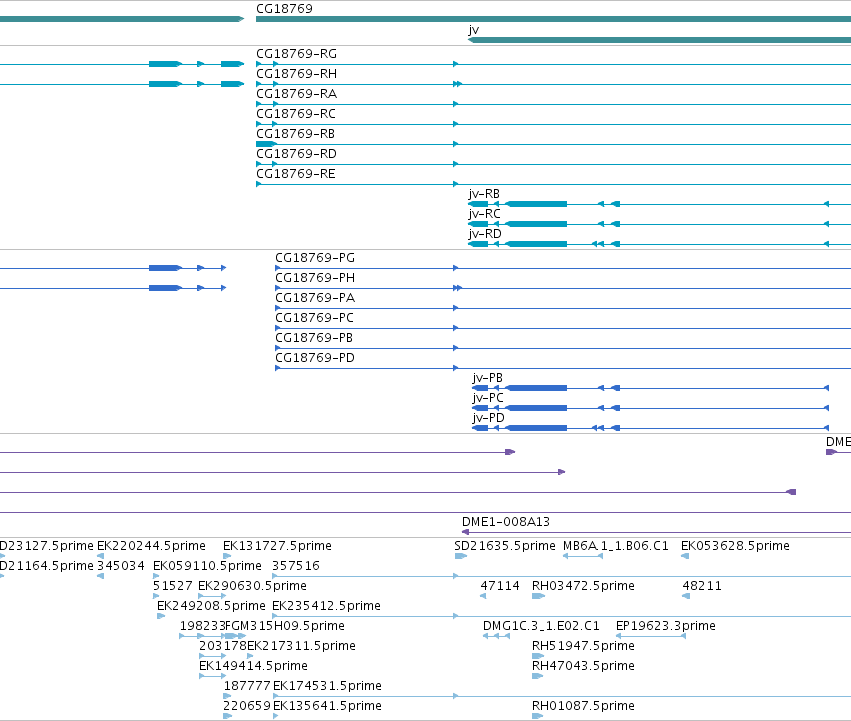Screen dimensions: 851x721
Task: Select protein CG18769-PB label
Action: pyautogui.click(x=314, y=338)
